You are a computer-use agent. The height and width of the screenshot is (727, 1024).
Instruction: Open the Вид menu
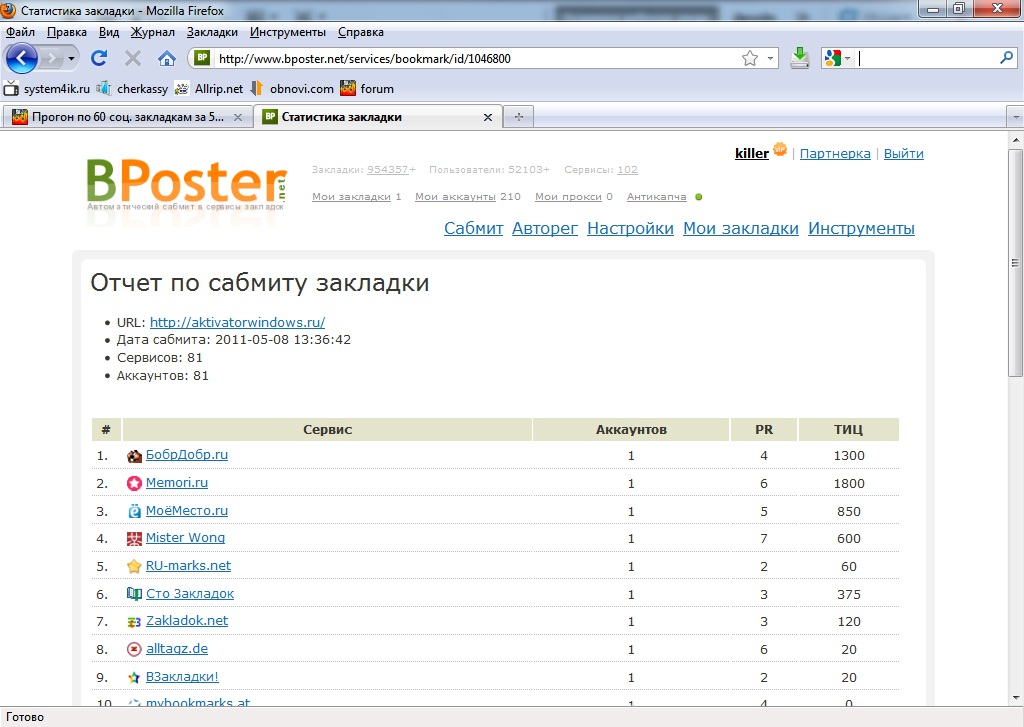click(x=109, y=32)
